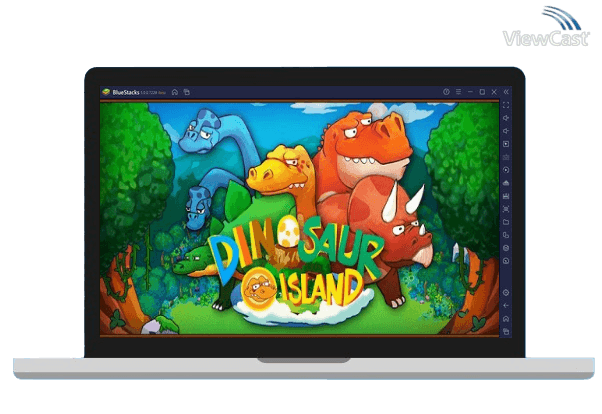Click the play-in-square icon in the sidebar

[x=506, y=144]
